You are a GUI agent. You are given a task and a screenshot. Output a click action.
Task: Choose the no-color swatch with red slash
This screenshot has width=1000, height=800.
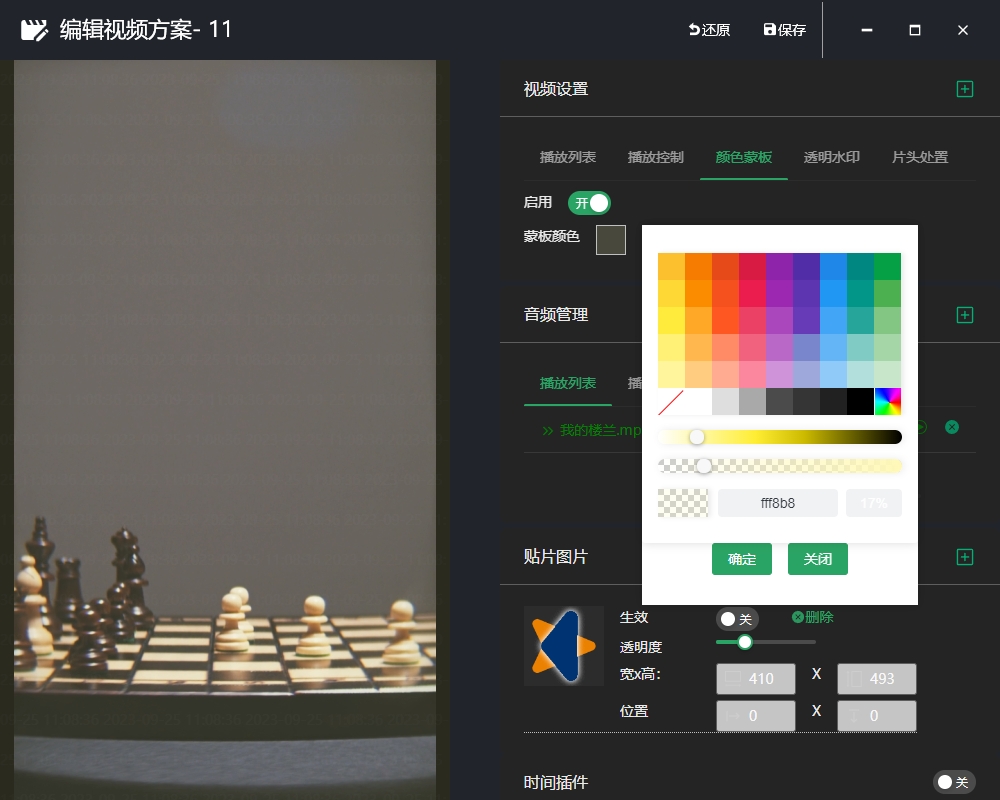pos(671,401)
